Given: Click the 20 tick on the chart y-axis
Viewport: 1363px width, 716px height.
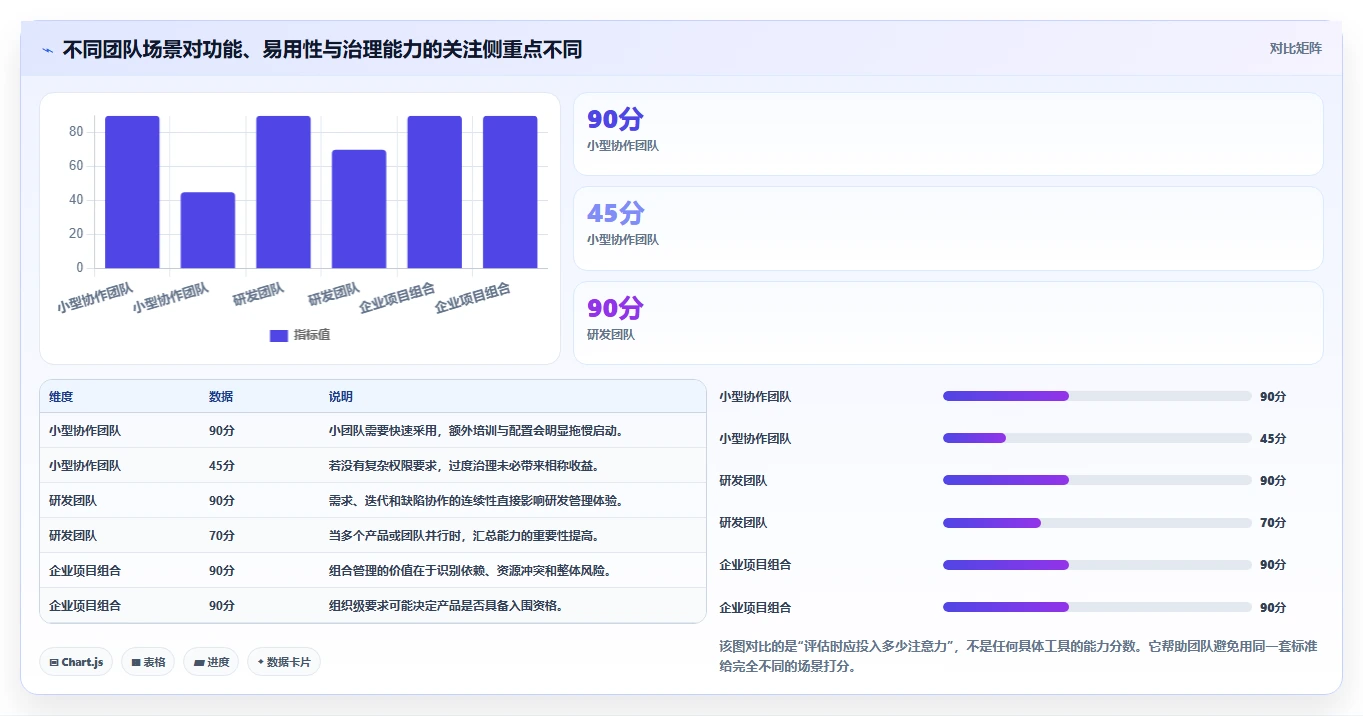Looking at the screenshot, I should click(76, 234).
